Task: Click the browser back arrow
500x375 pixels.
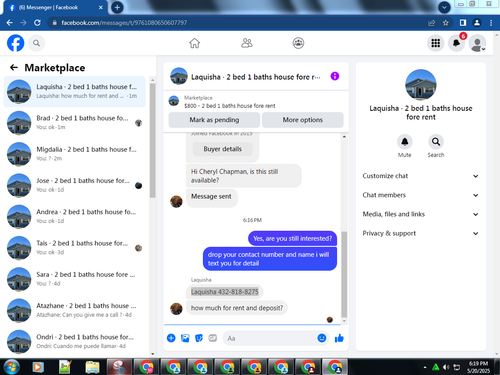Action: [10, 23]
